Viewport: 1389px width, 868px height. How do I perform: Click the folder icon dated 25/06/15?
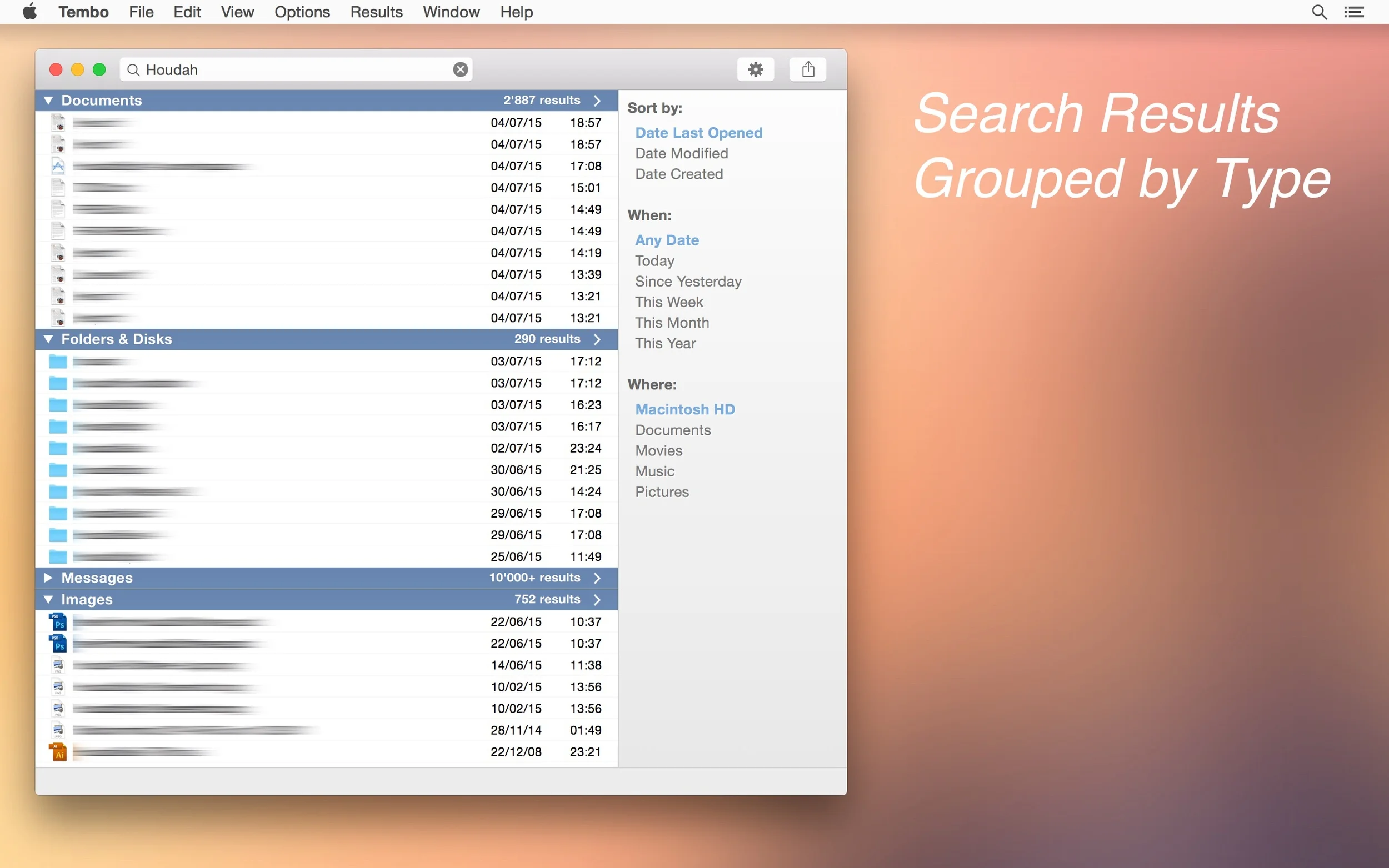[x=58, y=556]
